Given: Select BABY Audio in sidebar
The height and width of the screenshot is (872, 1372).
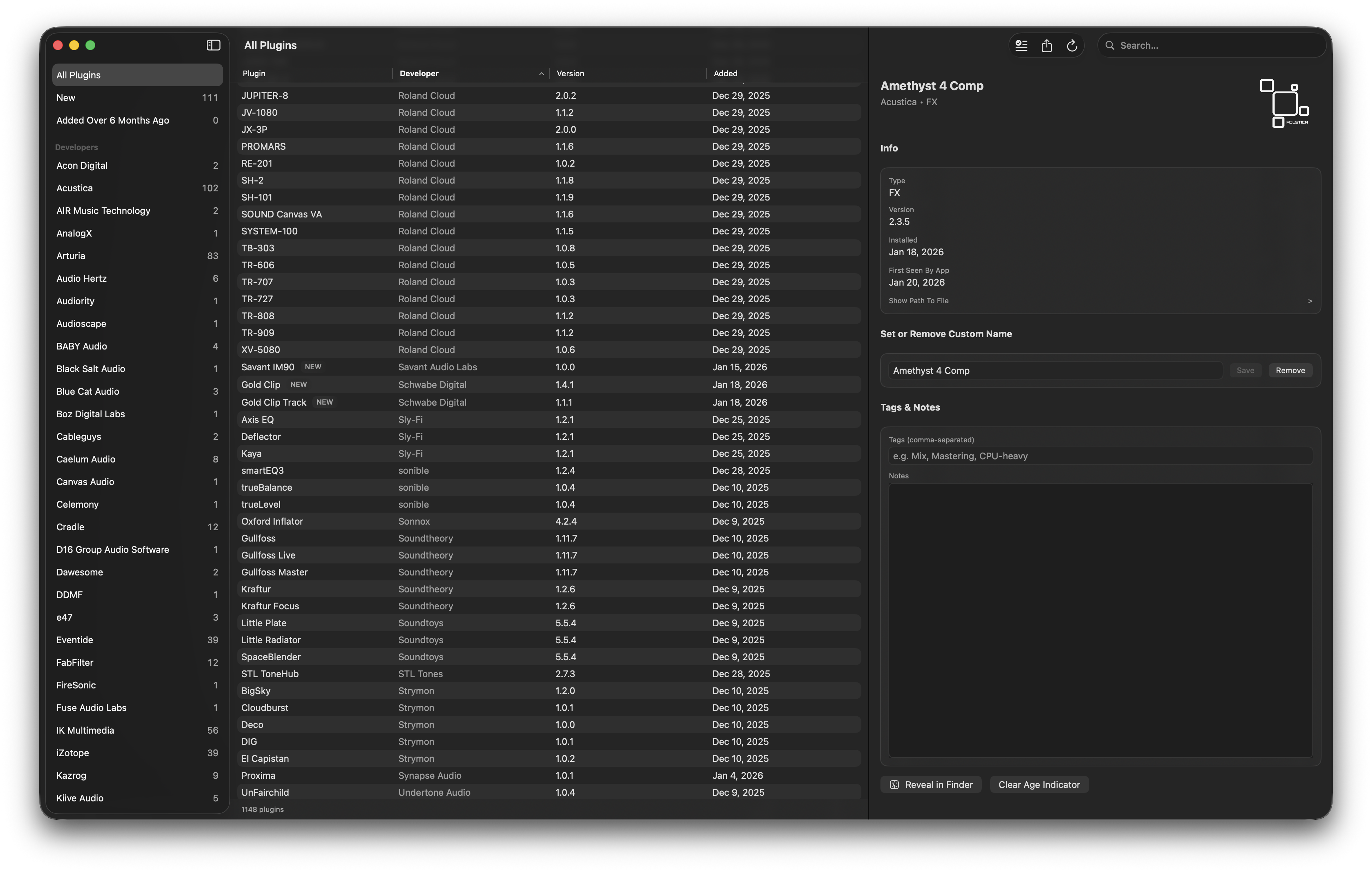Looking at the screenshot, I should tap(137, 346).
